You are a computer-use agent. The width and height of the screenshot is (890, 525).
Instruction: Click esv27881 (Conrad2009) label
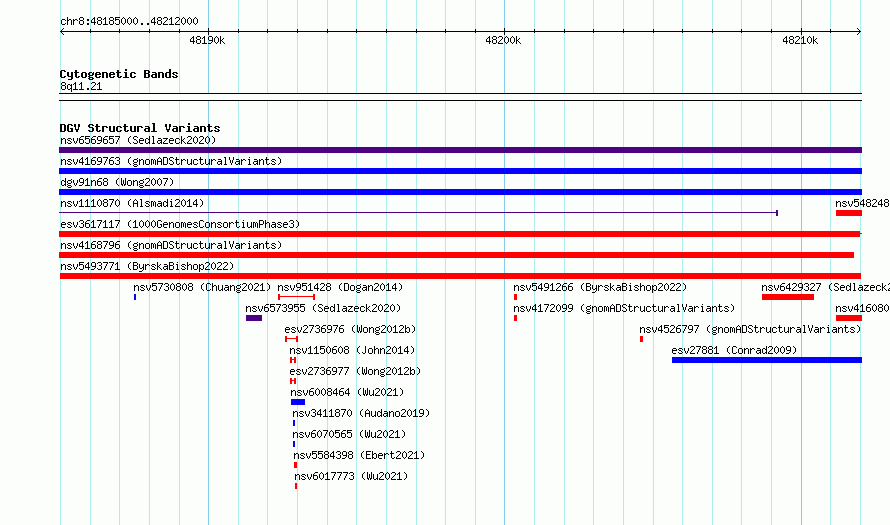click(x=734, y=350)
